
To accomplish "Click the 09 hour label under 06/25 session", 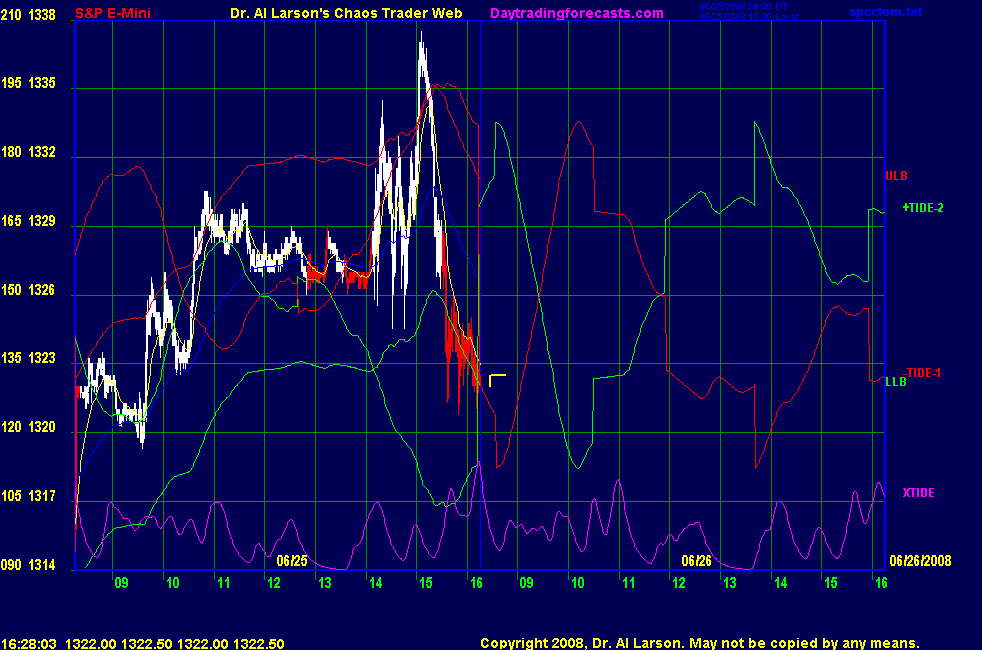I will coord(121,583).
